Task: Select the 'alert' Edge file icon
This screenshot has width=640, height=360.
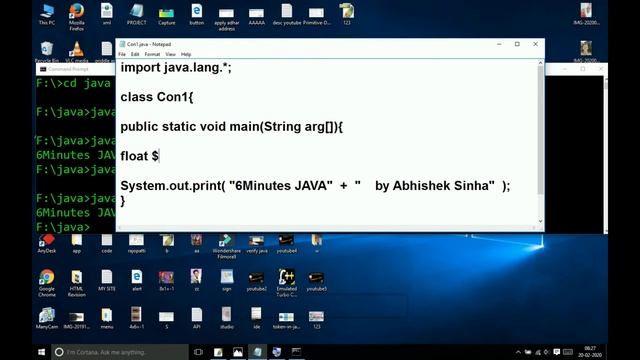Action: click(x=137, y=280)
